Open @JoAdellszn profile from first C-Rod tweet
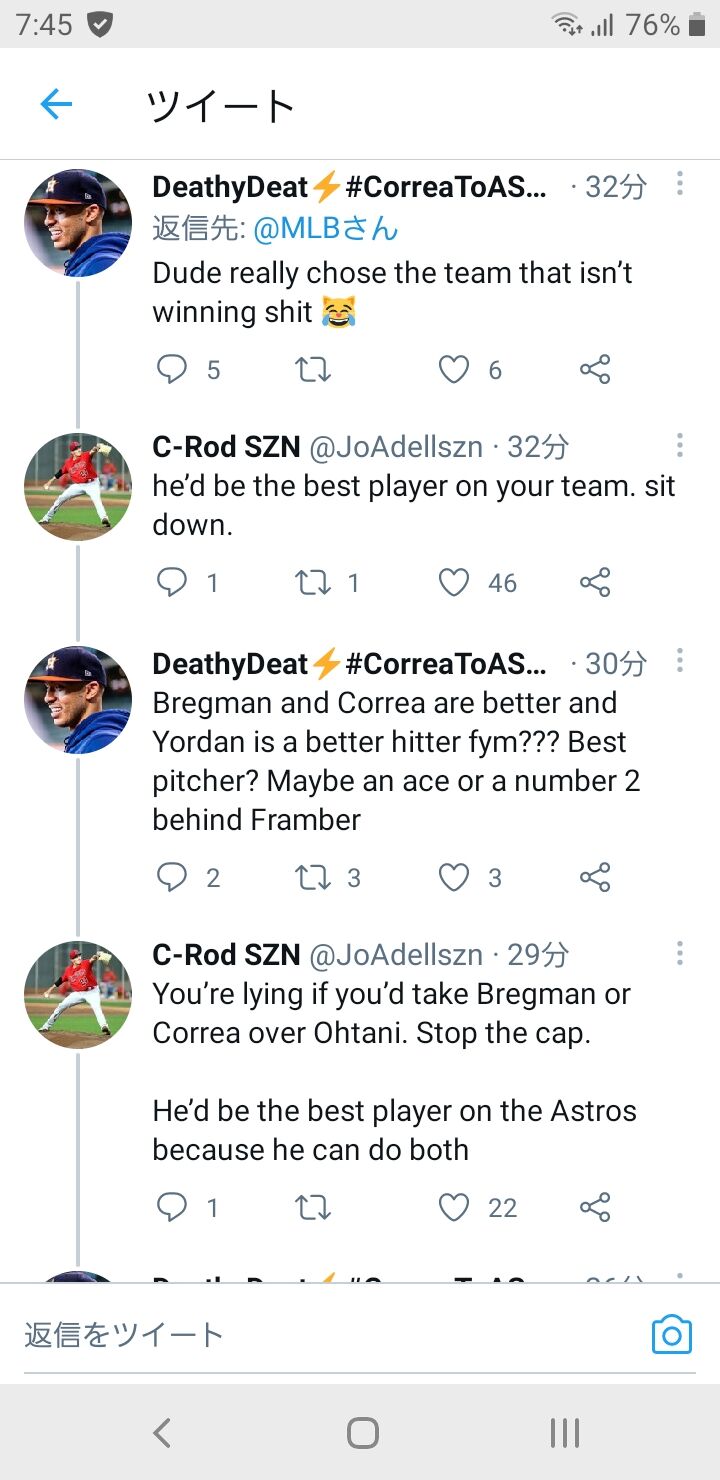The height and width of the screenshot is (1480, 720). click(396, 447)
